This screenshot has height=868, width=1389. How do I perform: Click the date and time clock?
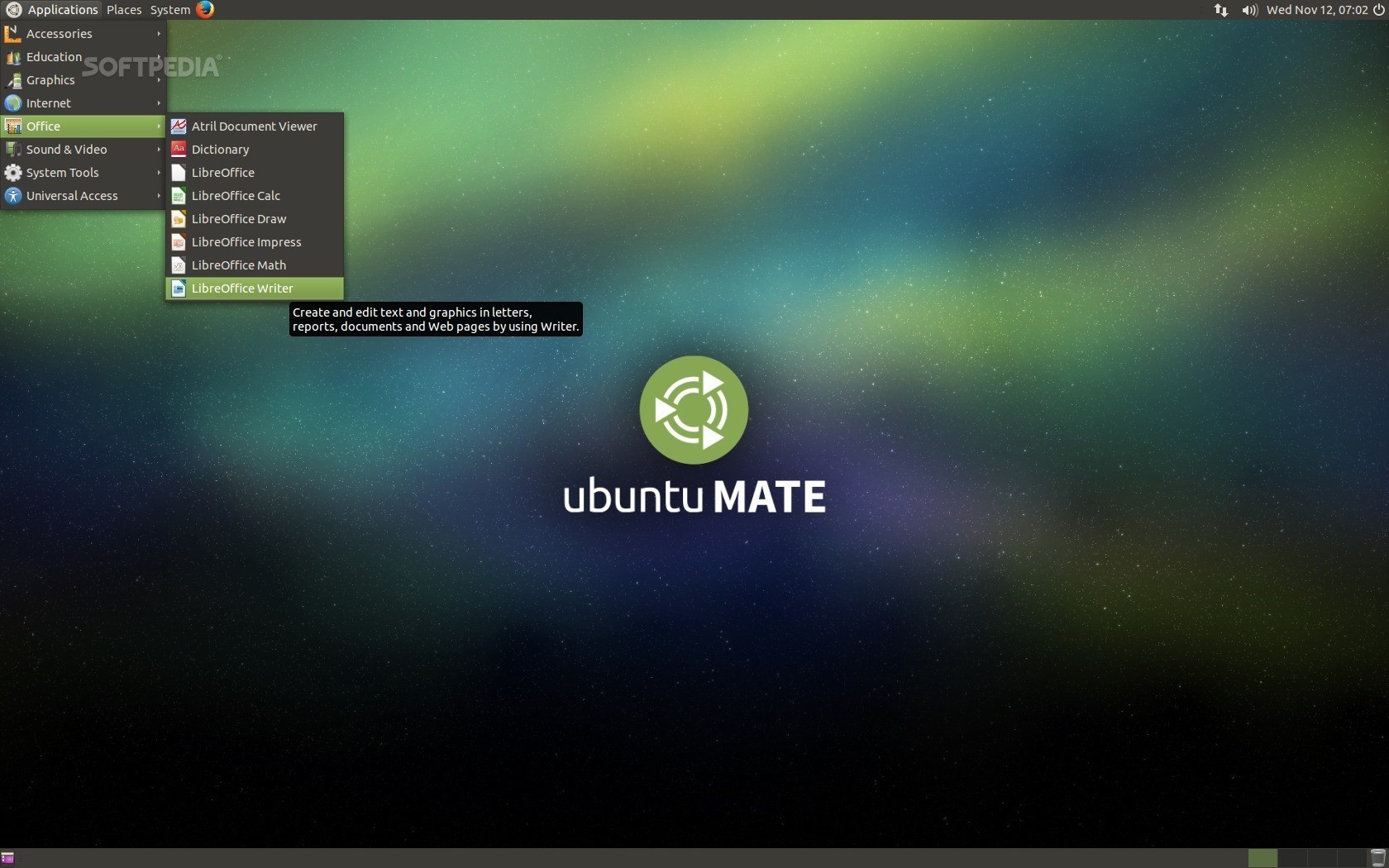pyautogui.click(x=1316, y=10)
